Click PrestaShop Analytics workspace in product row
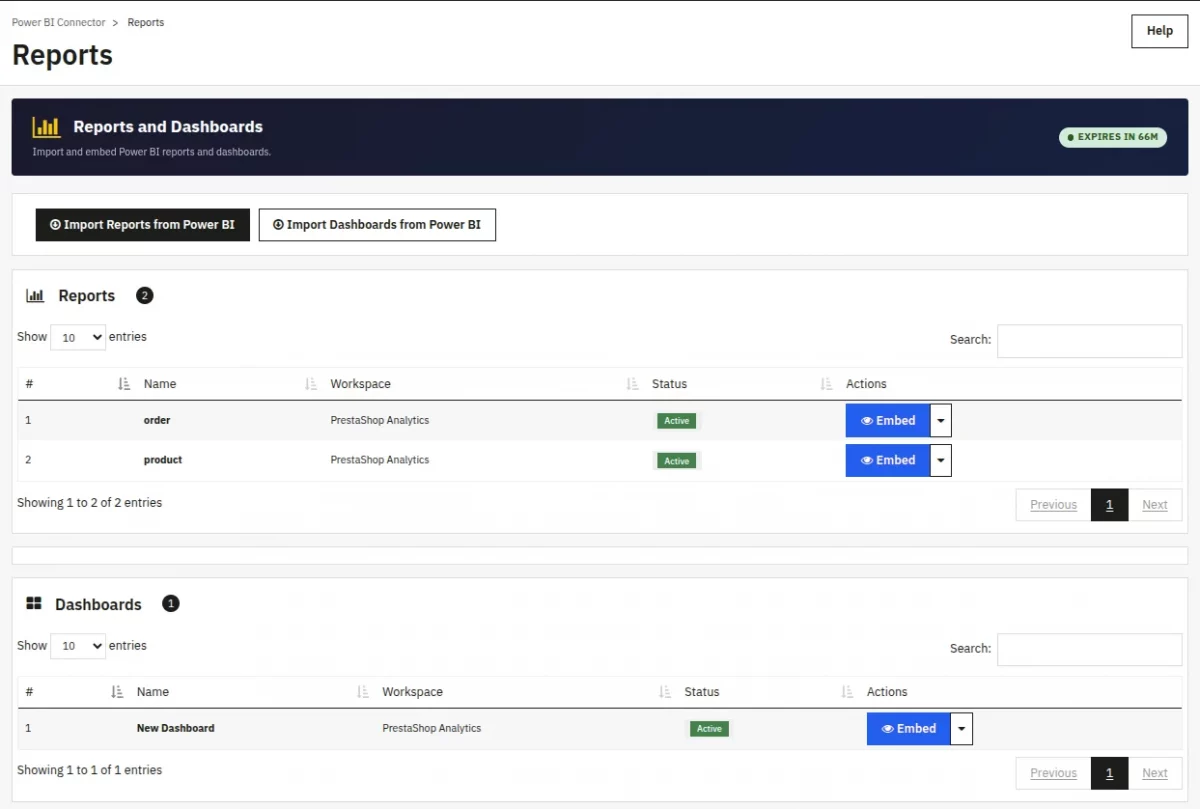This screenshot has width=1200, height=809. point(380,460)
